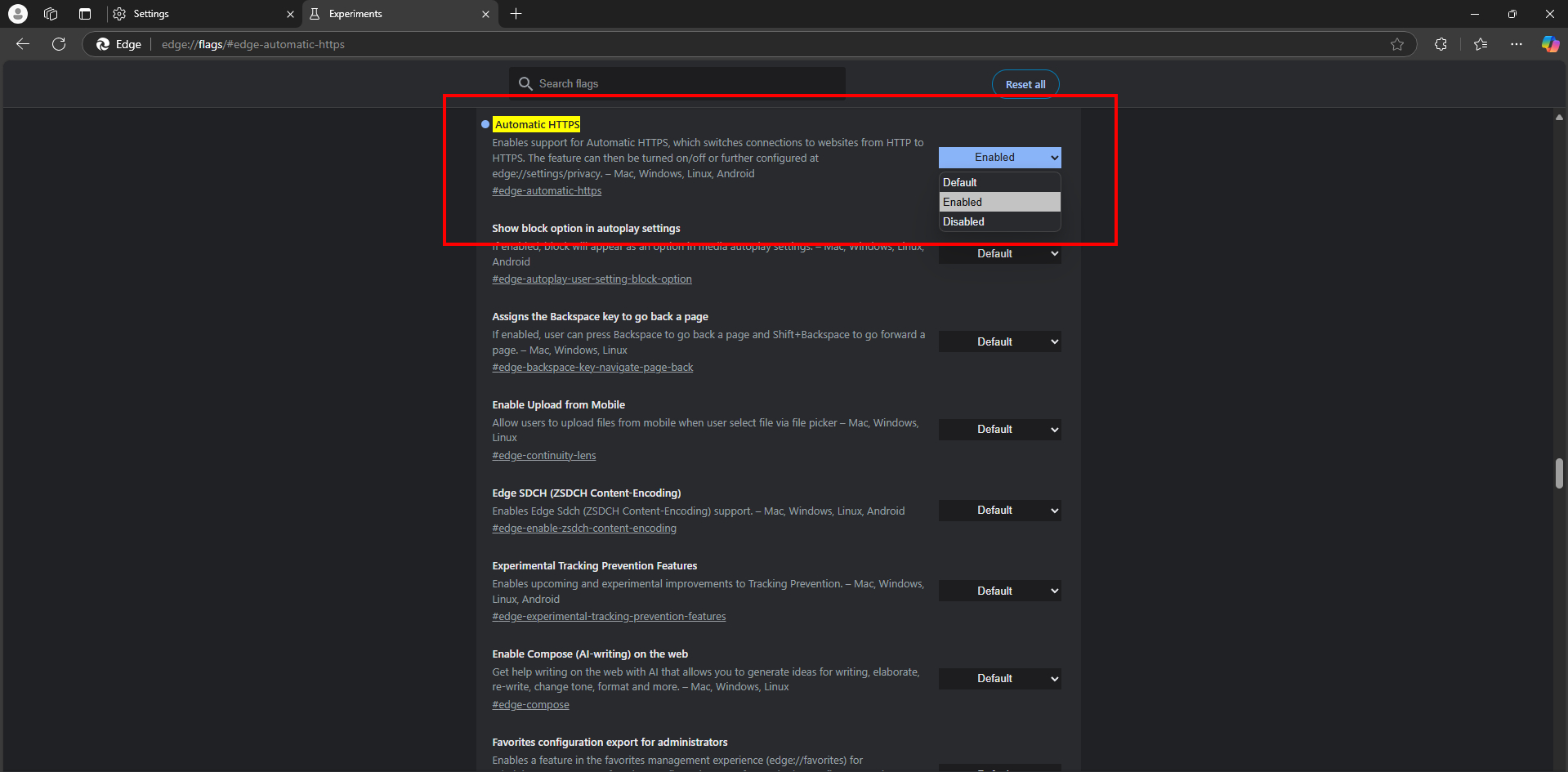
Task: Open dropdown for autoplay block option flag
Action: pyautogui.click(x=999, y=253)
